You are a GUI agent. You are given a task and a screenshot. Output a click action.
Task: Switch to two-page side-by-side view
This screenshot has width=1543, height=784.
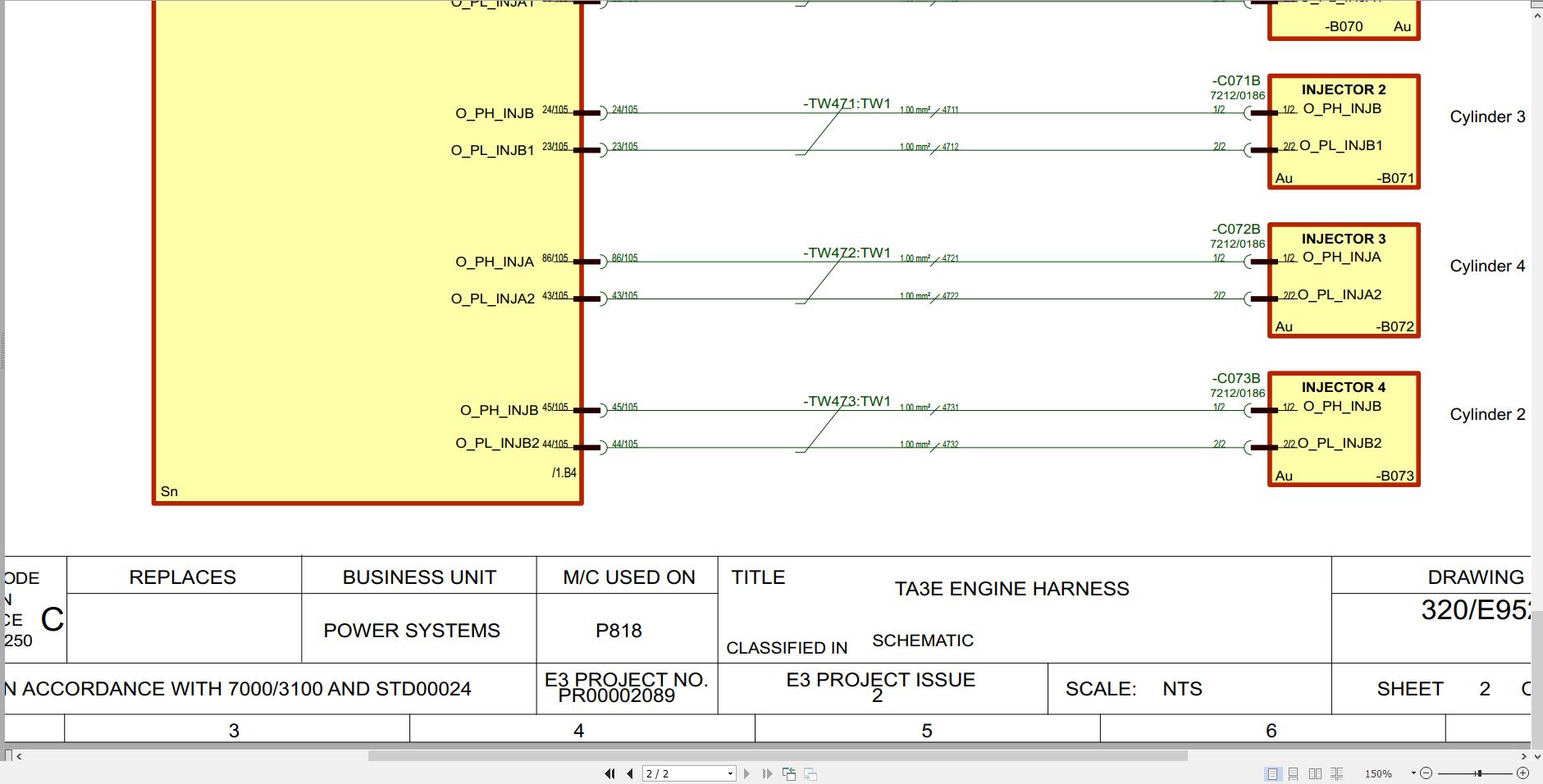(1316, 773)
